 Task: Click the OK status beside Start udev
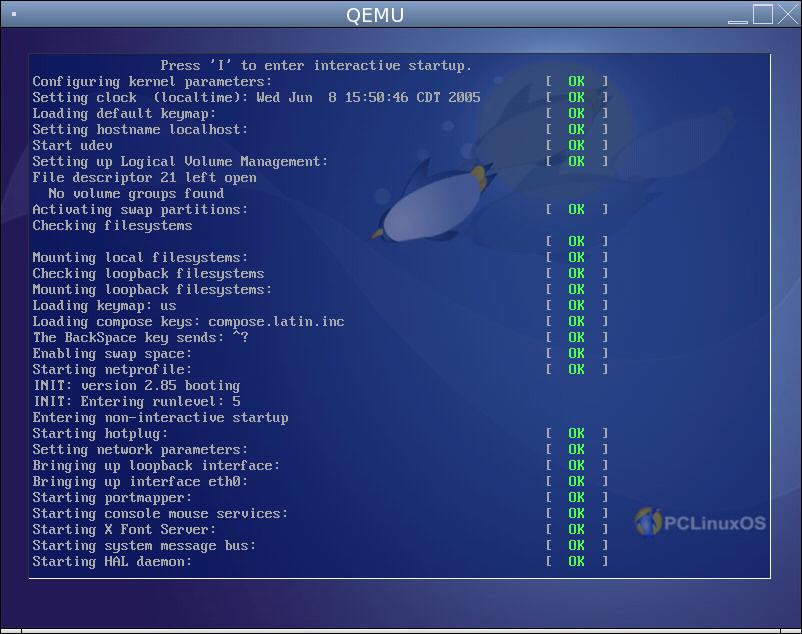[x=576, y=145]
